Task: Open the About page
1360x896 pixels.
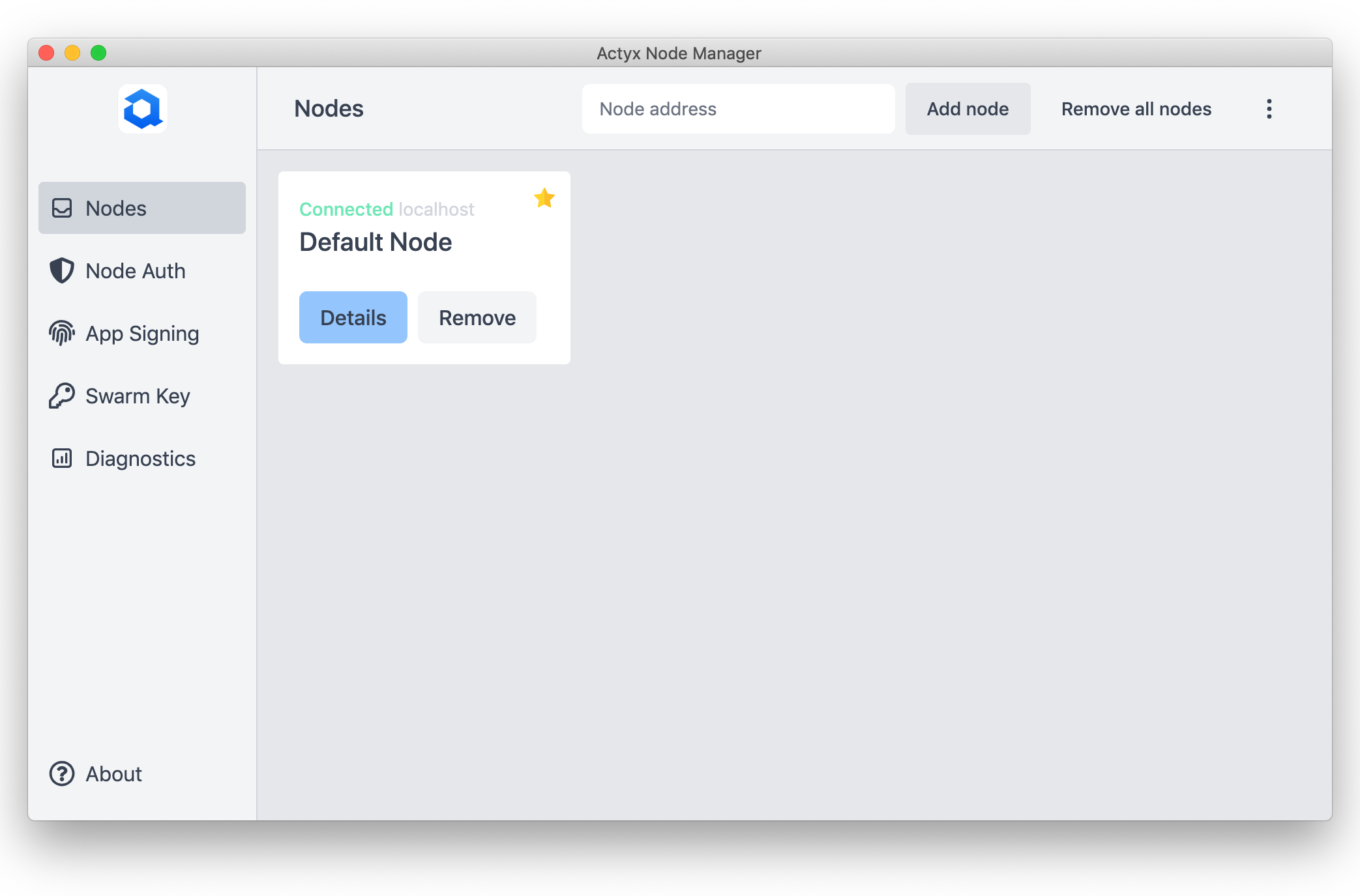Action: (x=113, y=773)
